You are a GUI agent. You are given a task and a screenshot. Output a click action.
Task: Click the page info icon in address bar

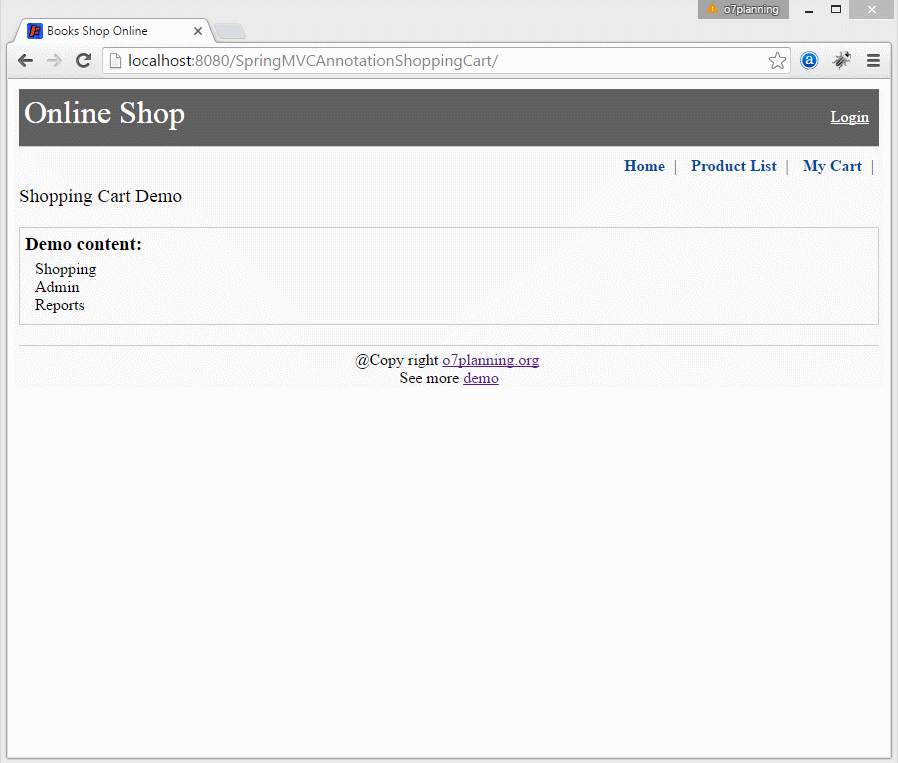pos(115,61)
